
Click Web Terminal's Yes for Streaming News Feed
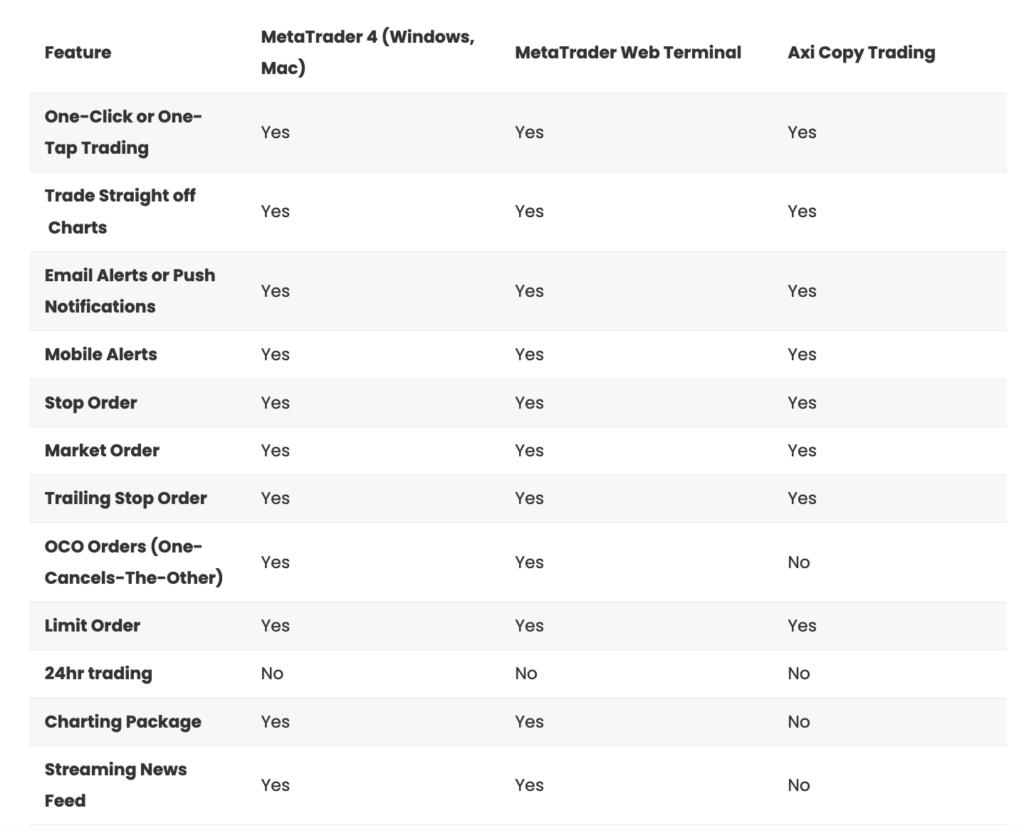coord(529,785)
